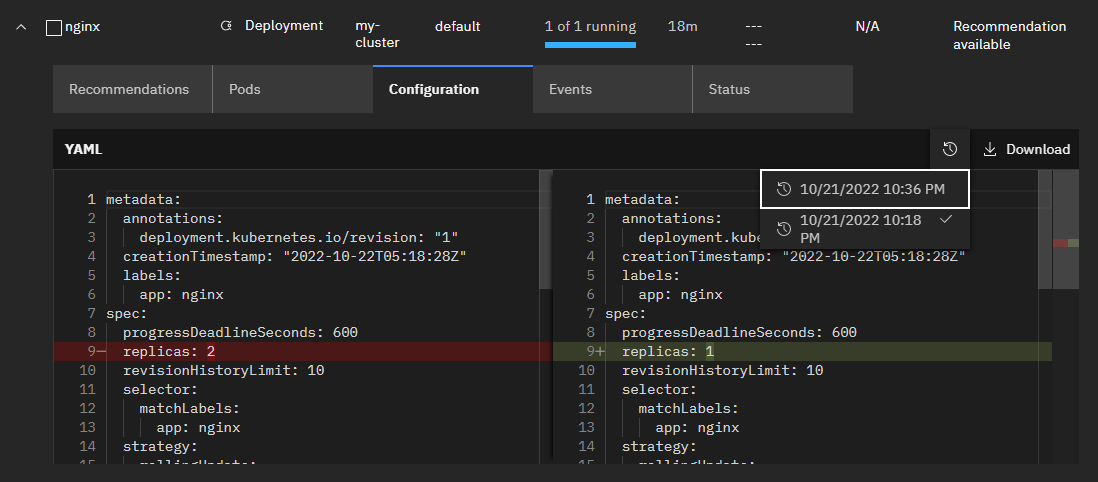Choose the 10/21/2022 10:18 PM revision
The height and width of the screenshot is (482, 1098).
coord(860,229)
